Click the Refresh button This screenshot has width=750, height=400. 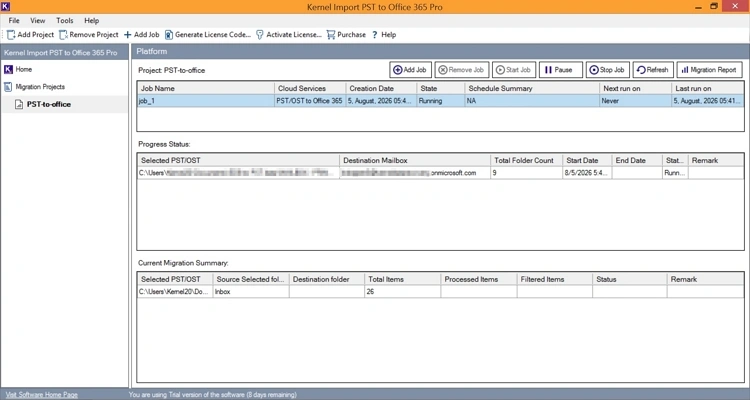click(653, 70)
